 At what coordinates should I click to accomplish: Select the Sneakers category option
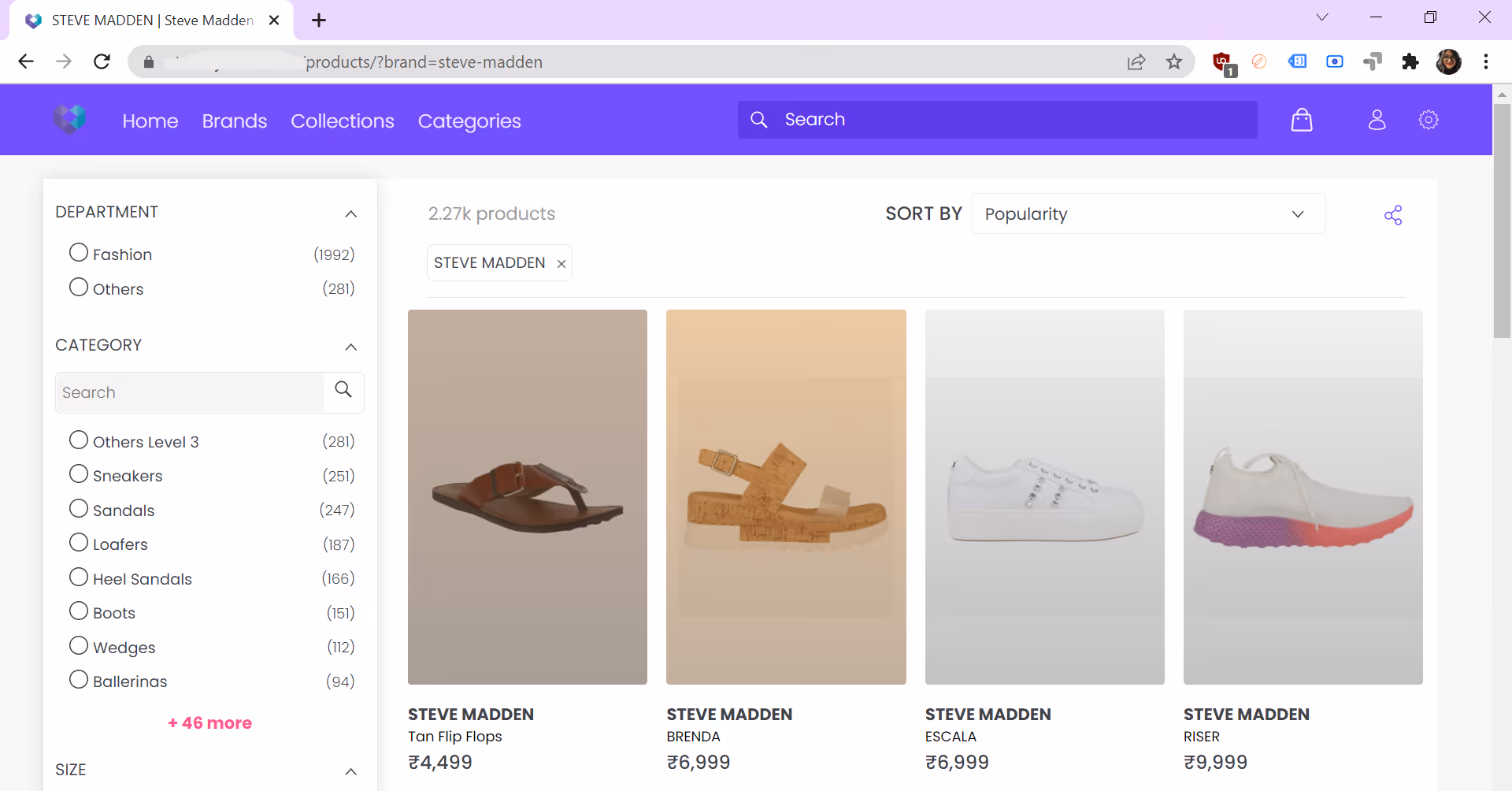click(x=79, y=473)
